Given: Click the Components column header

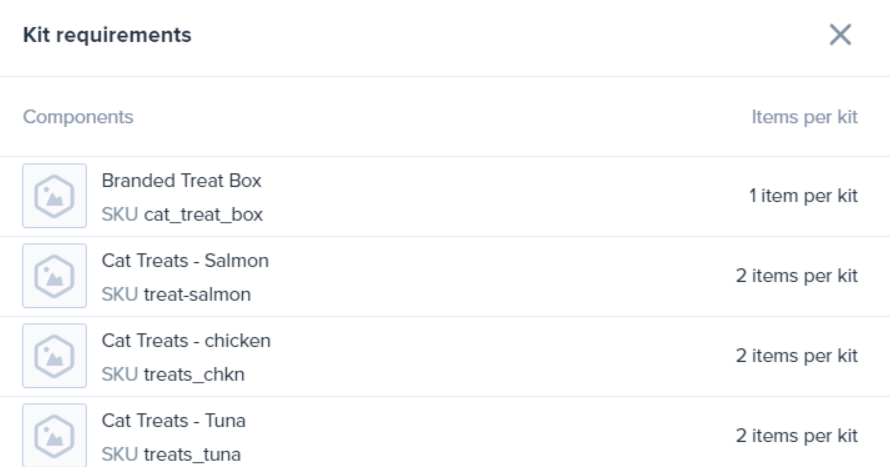Looking at the screenshot, I should [78, 117].
